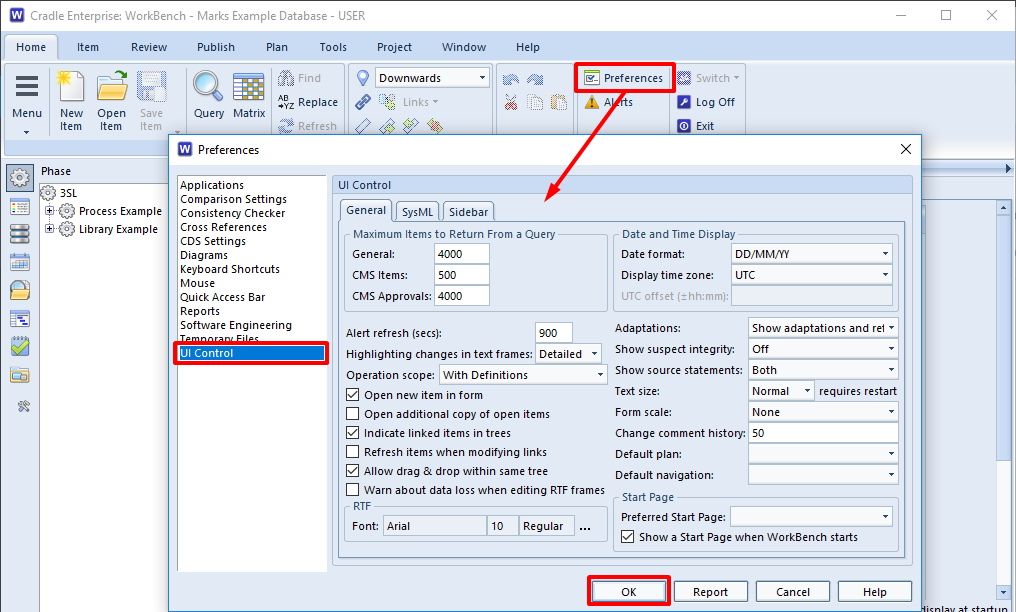1016x612 pixels.
Task: Click the Alert refresh secs field
Action: tap(554, 333)
